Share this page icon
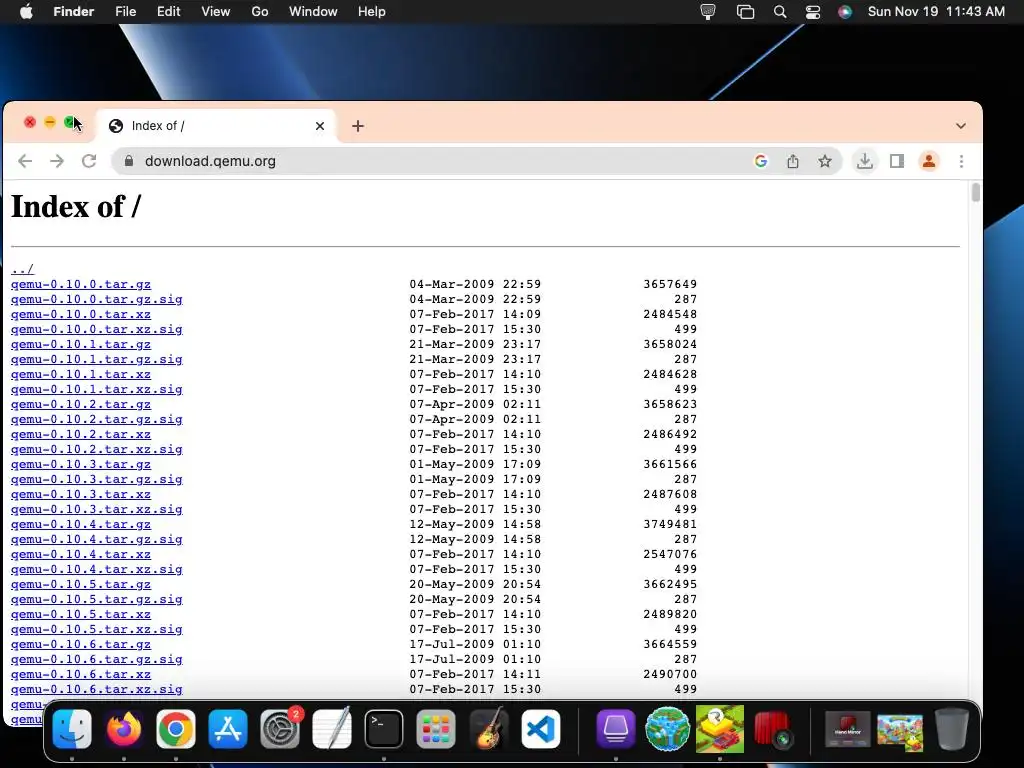 click(793, 161)
